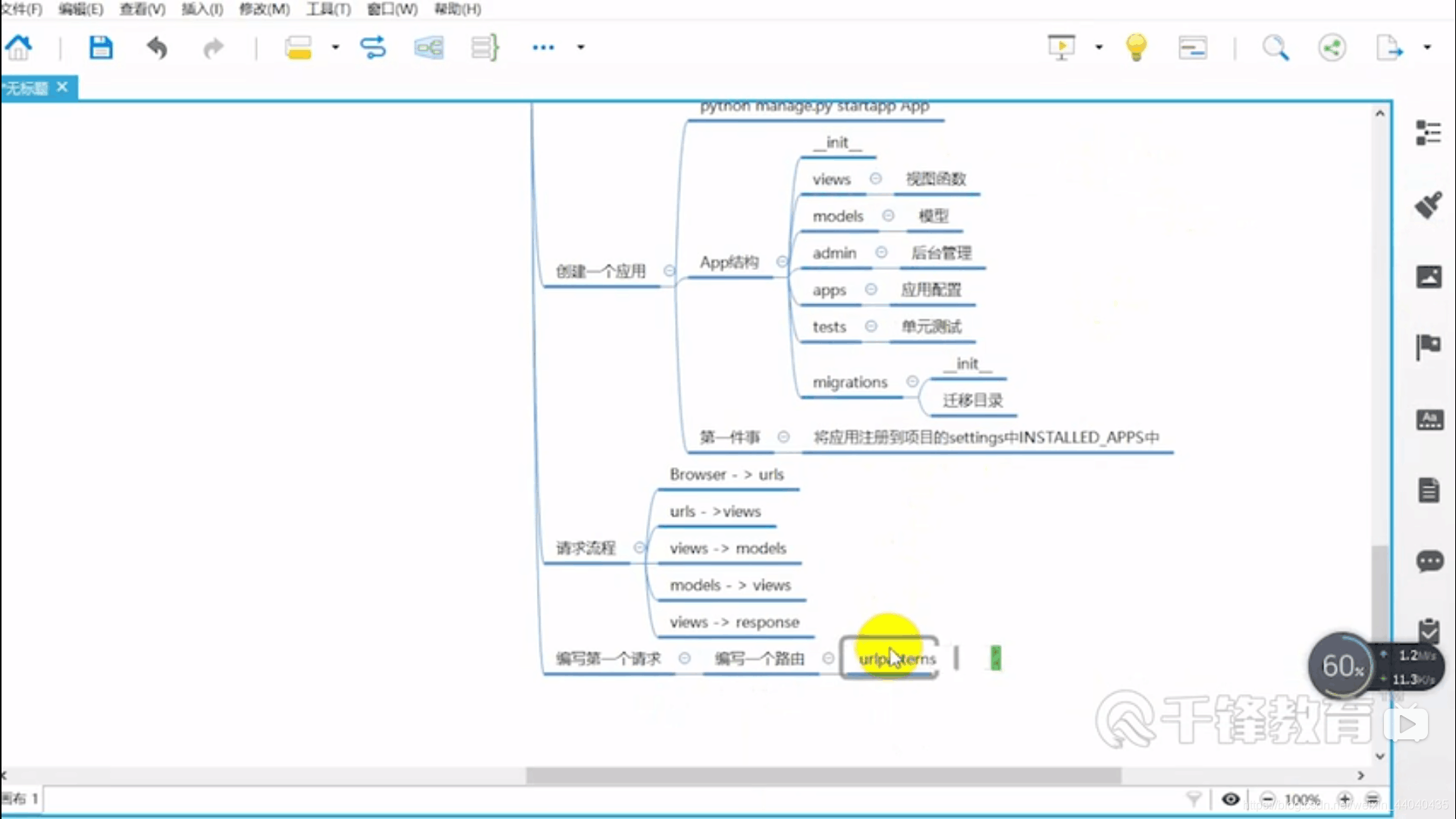Open the Format brush panel
This screenshot has width=1456, height=819.
pos(1429,205)
